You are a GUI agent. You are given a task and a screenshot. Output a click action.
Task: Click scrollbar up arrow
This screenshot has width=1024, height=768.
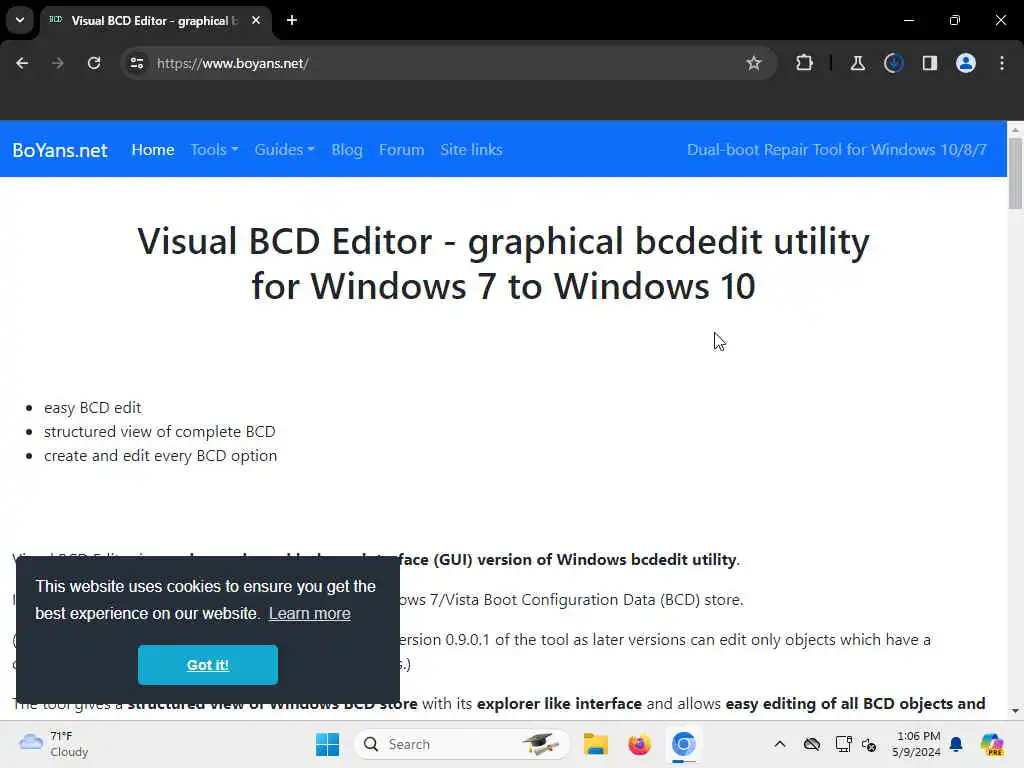[x=1015, y=130]
